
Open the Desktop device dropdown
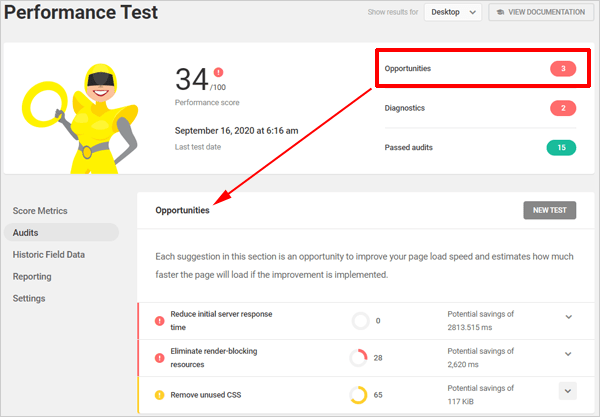click(452, 12)
